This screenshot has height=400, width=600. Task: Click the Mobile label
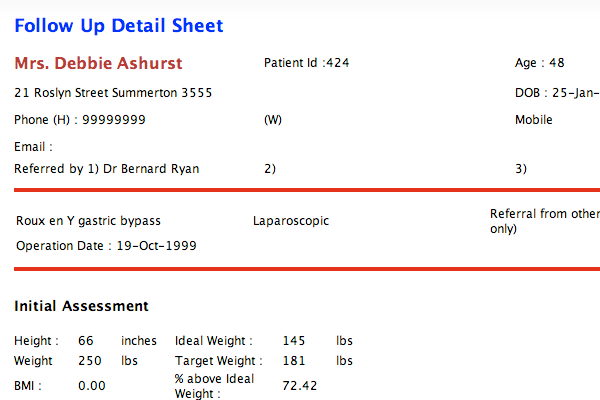tap(533, 120)
